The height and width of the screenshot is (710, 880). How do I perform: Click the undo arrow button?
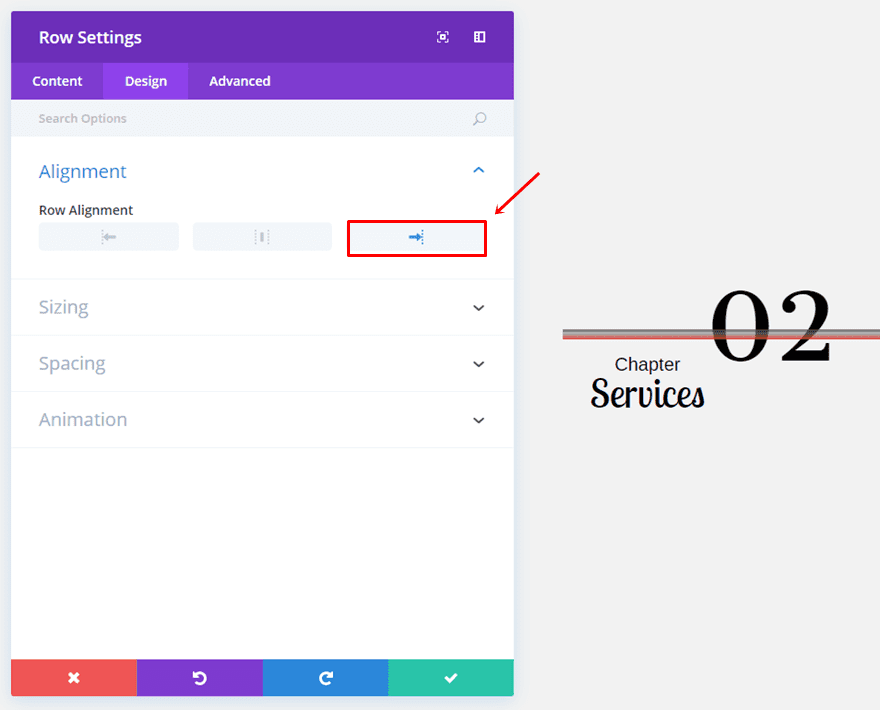[x=199, y=678]
